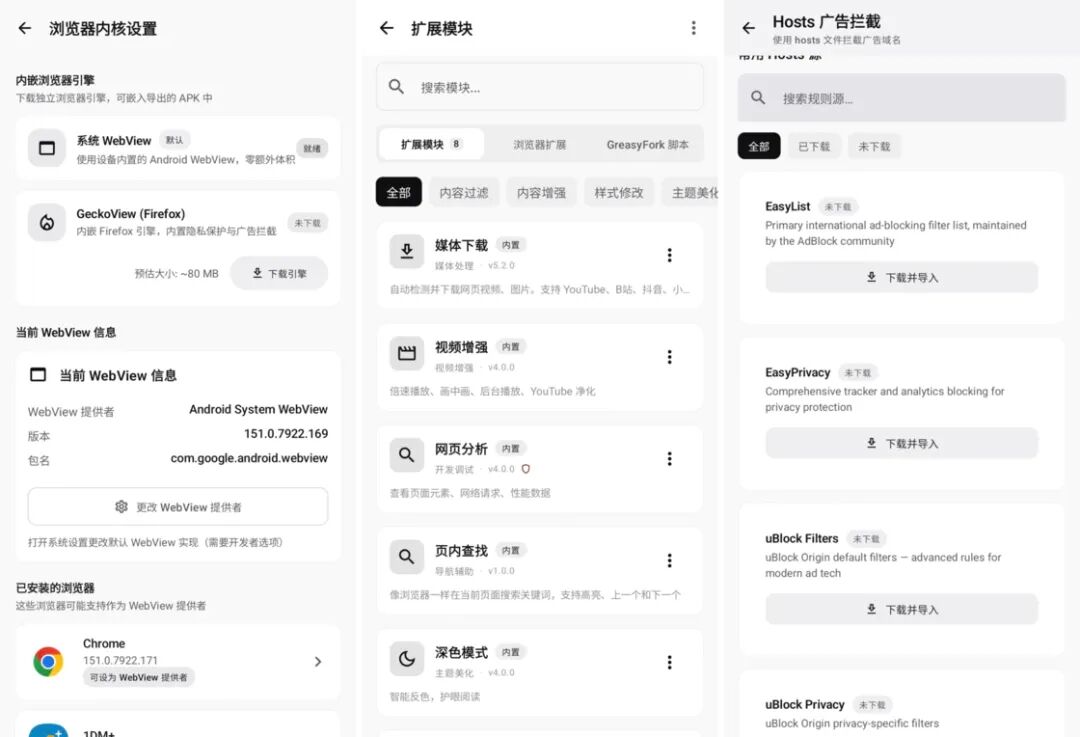Image resolution: width=1080 pixels, height=737 pixels.
Task: Focus the 搜索模块 search field
Action: click(540, 87)
